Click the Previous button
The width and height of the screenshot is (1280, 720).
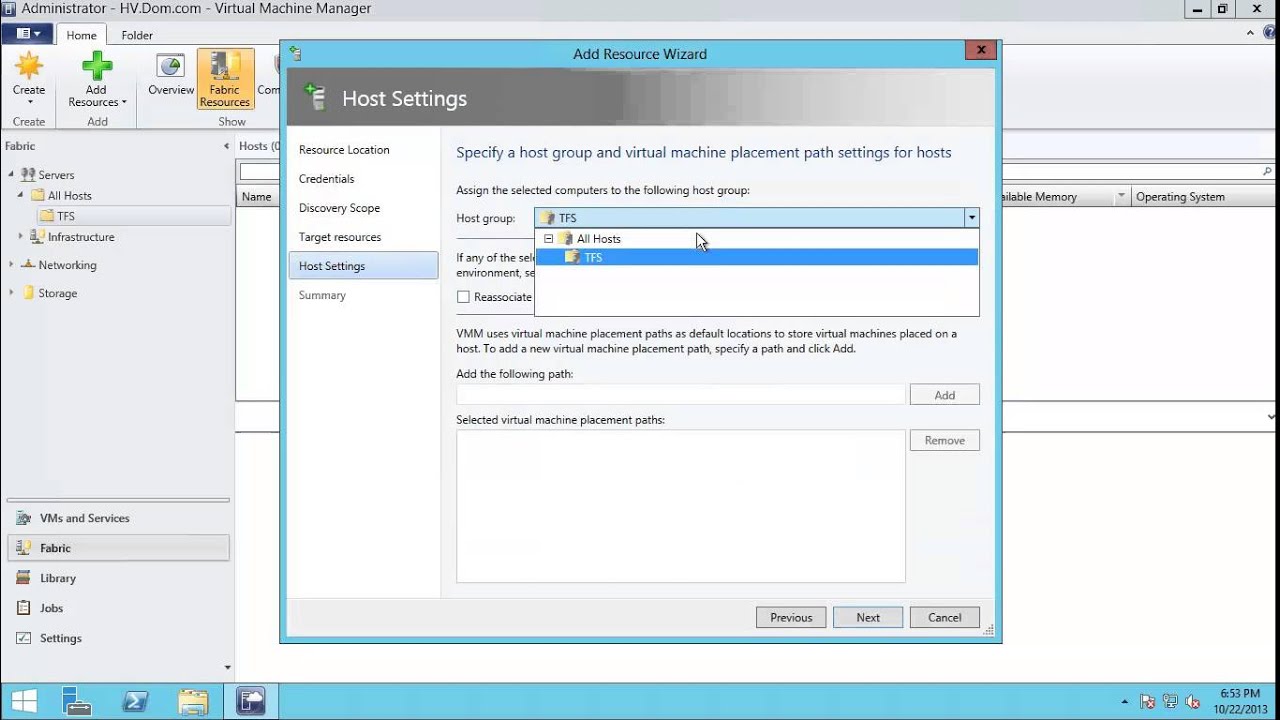tap(791, 617)
